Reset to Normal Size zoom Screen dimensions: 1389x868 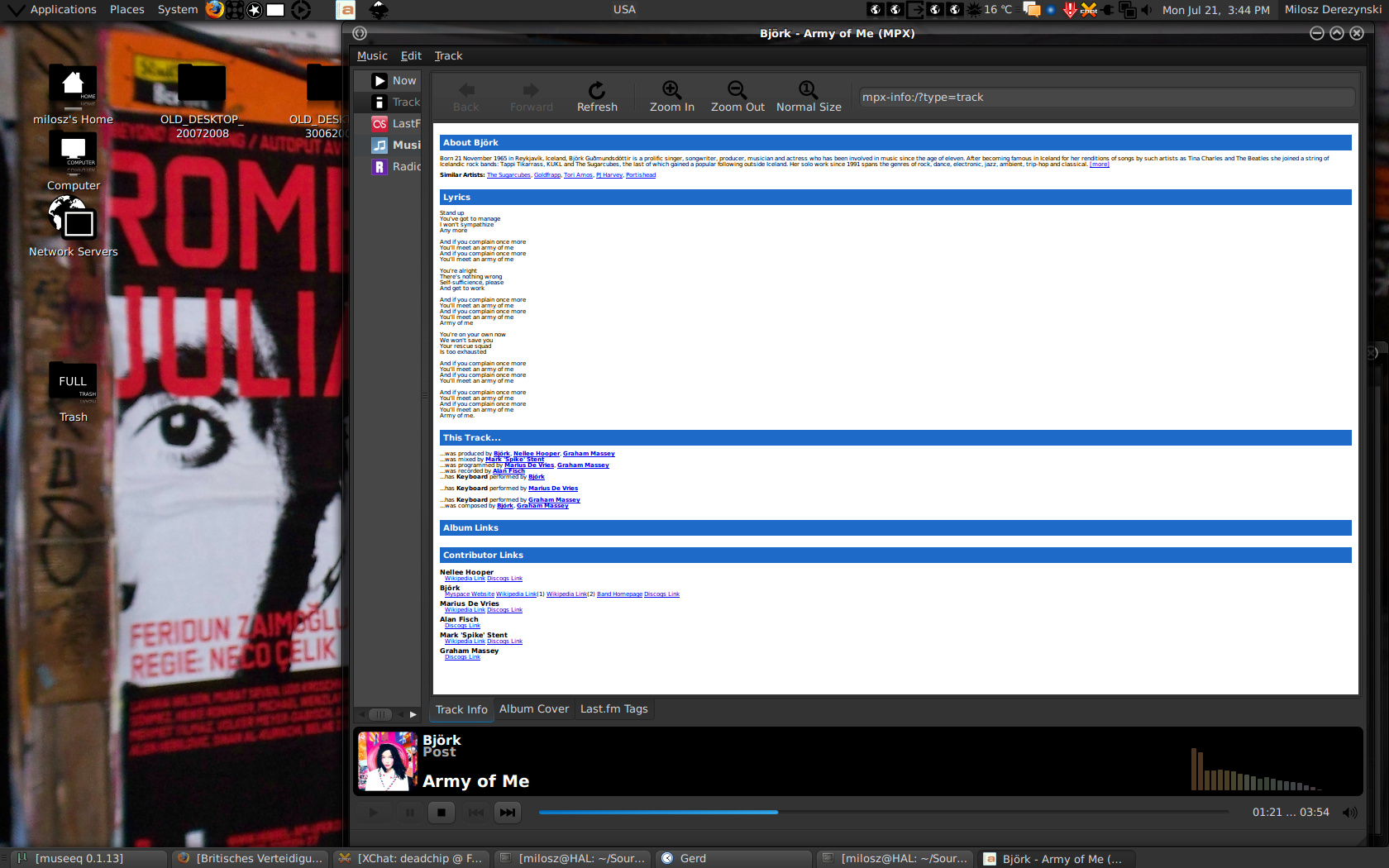[x=809, y=97]
